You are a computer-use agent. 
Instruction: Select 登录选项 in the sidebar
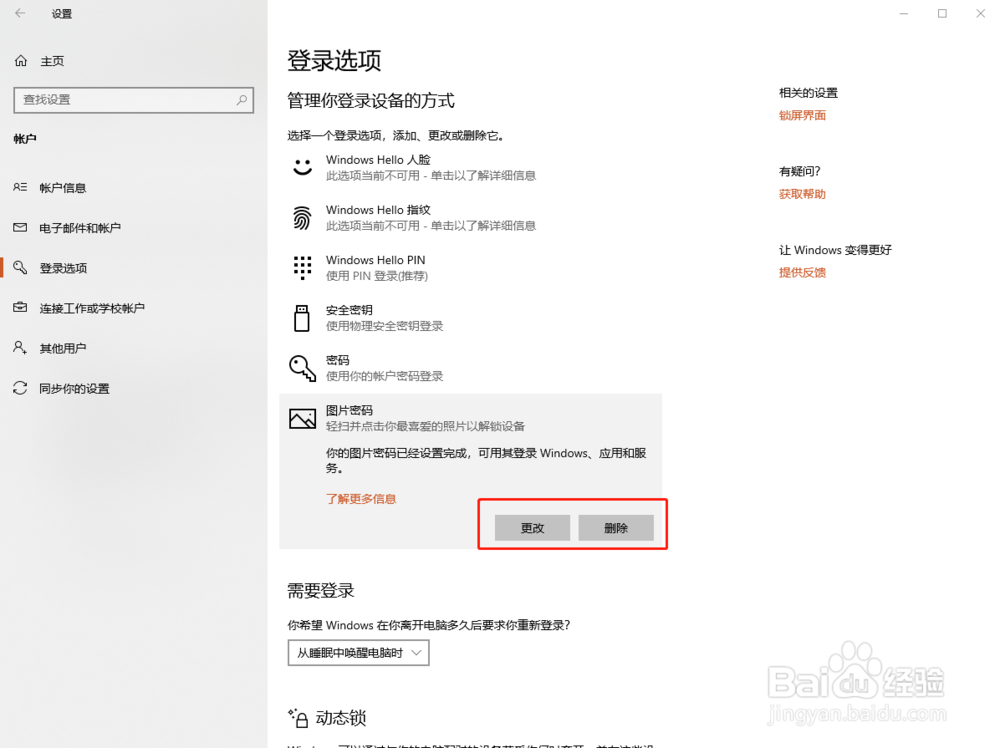[x=63, y=268]
